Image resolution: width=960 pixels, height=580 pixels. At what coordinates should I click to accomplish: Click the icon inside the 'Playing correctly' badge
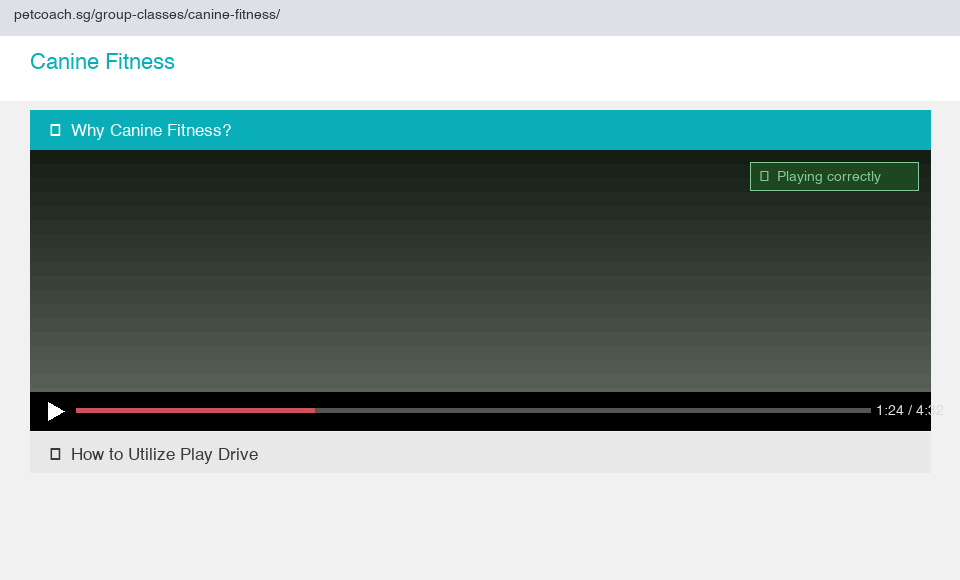tap(765, 176)
